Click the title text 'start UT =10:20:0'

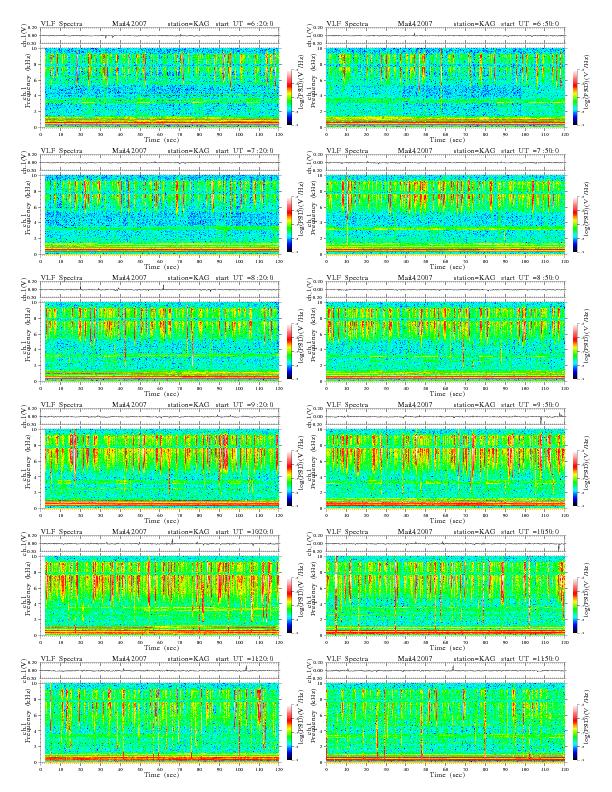tap(244, 531)
